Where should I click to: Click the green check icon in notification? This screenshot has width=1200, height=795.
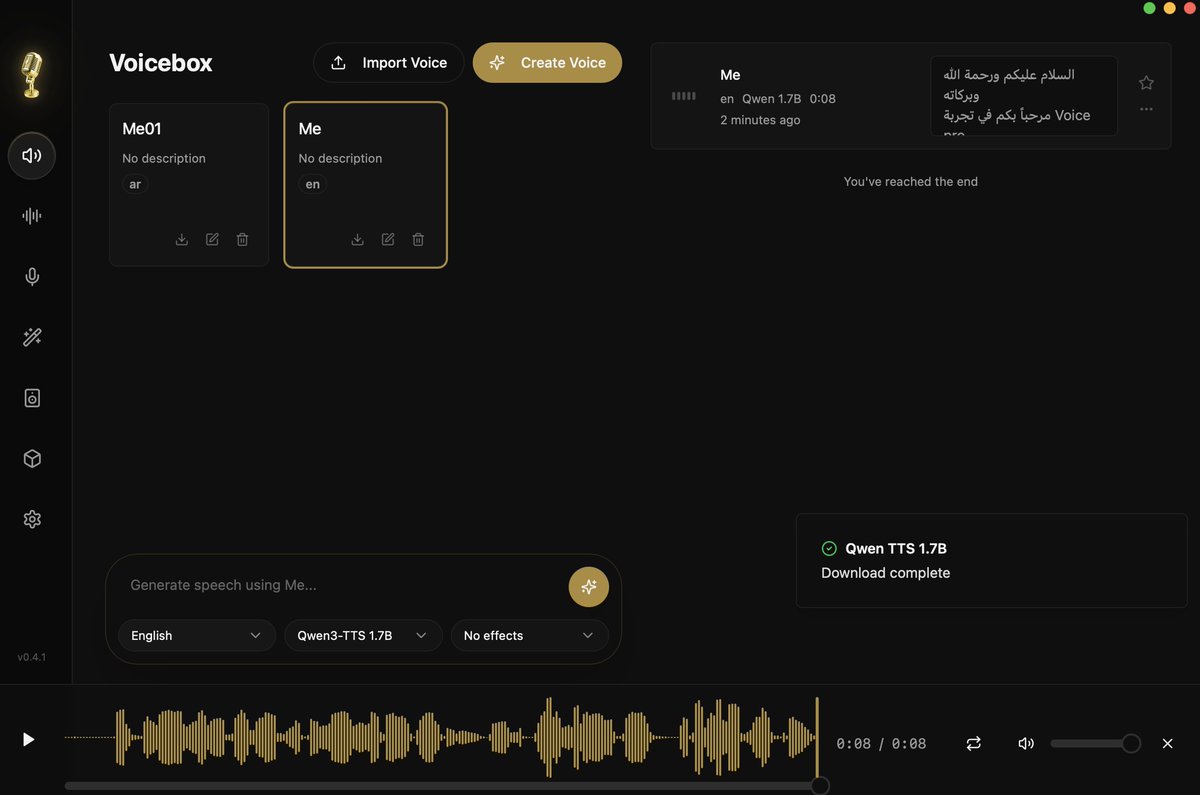click(x=829, y=548)
